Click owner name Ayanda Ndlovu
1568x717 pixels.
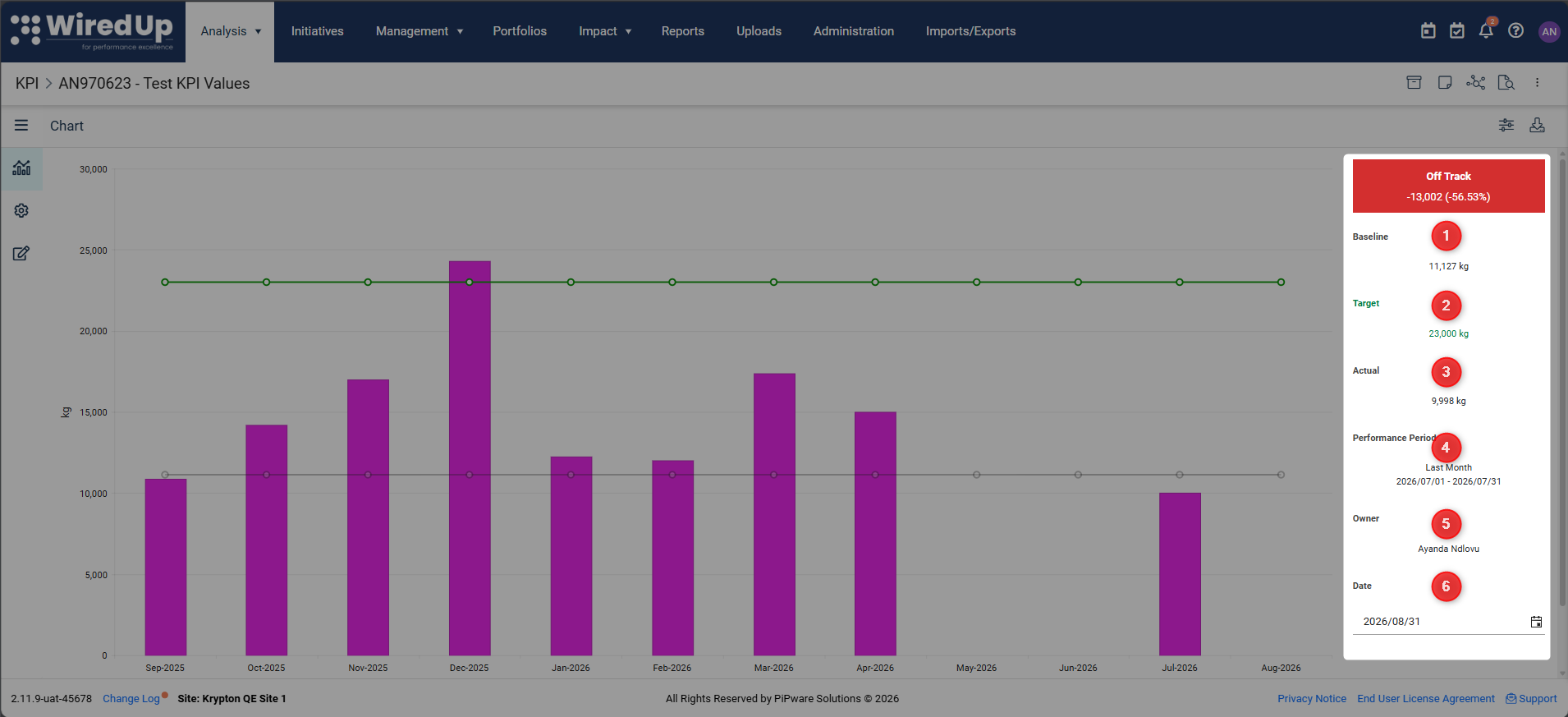coord(1449,549)
